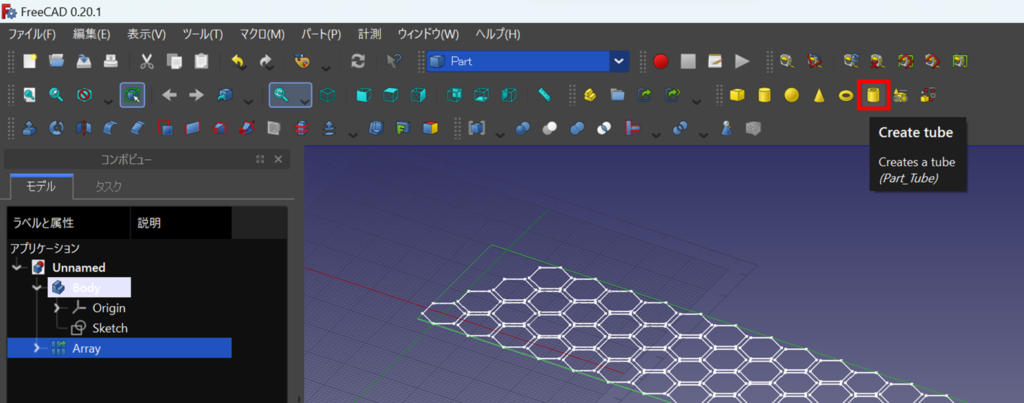Open the 編集(E) menu
Image resolution: width=1024 pixels, height=403 pixels.
point(91,35)
